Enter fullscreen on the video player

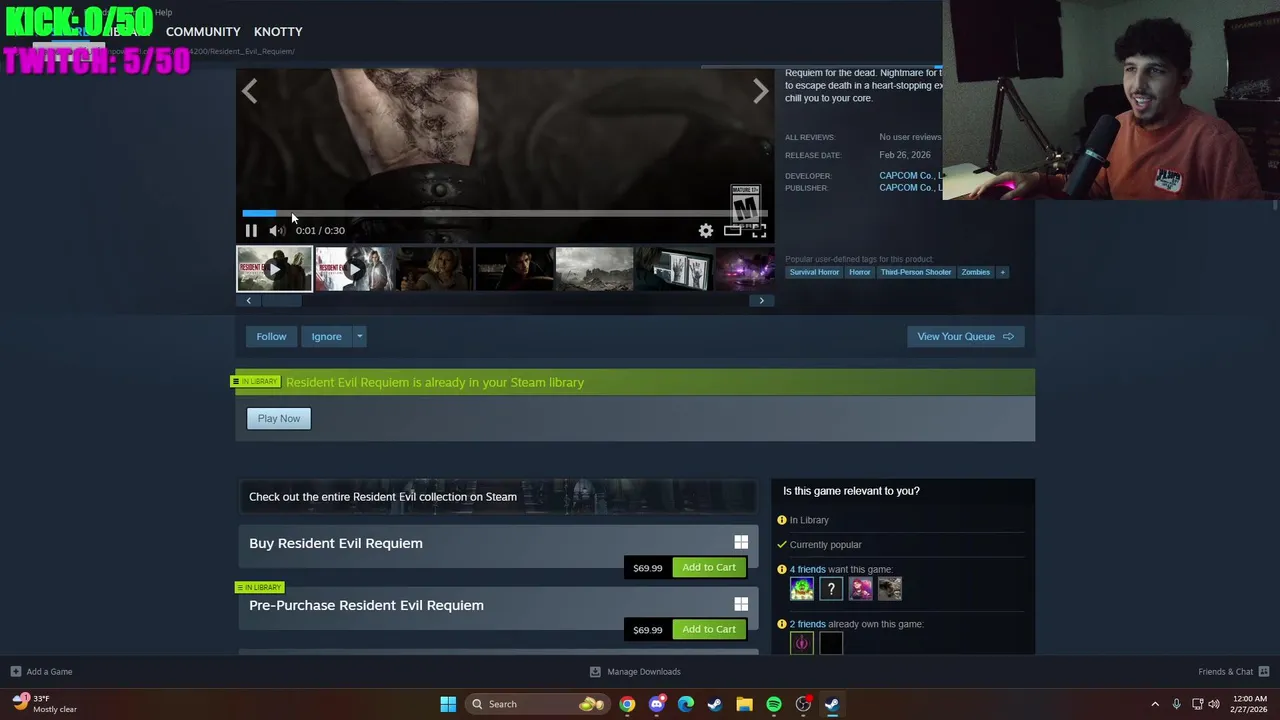click(759, 230)
